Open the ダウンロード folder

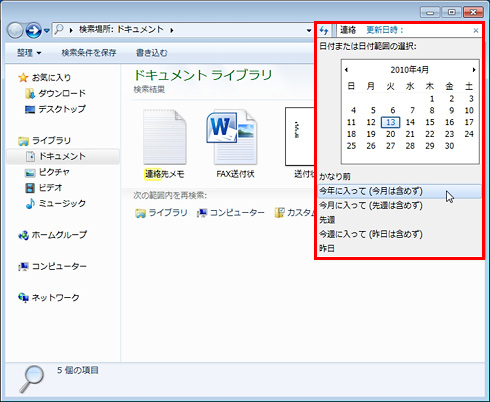point(62,93)
